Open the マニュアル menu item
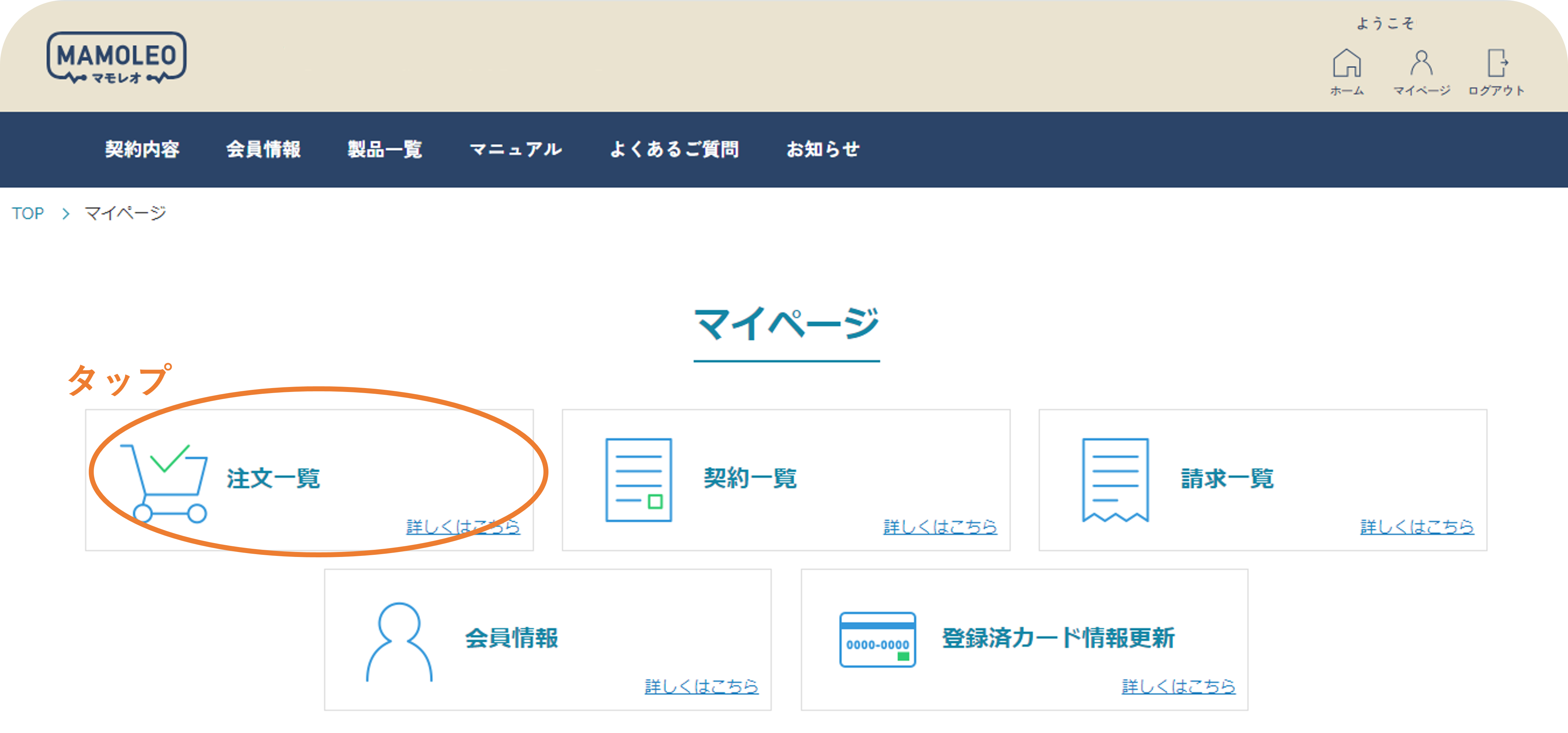Viewport: 1568px width, 733px height. pyautogui.click(x=516, y=149)
